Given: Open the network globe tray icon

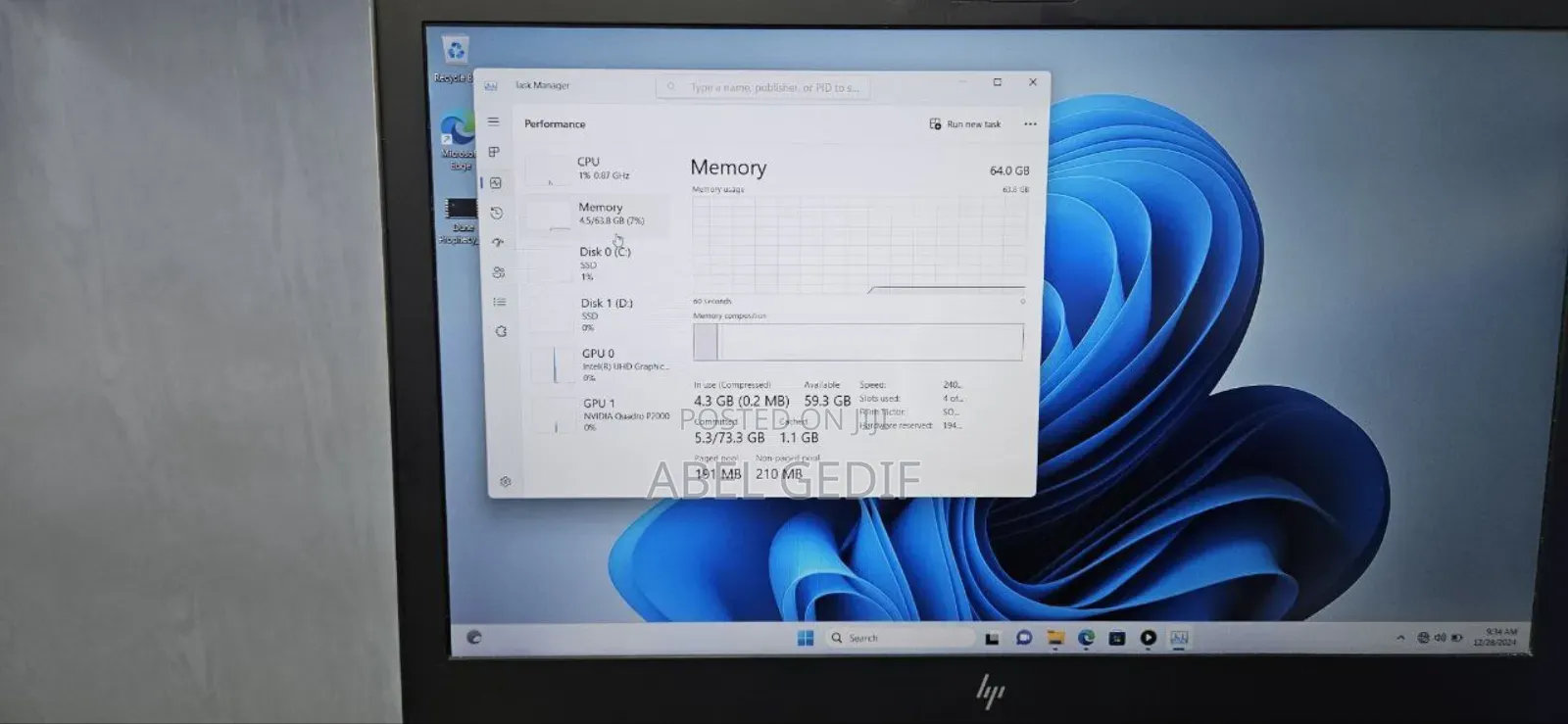Looking at the screenshot, I should (x=1424, y=638).
